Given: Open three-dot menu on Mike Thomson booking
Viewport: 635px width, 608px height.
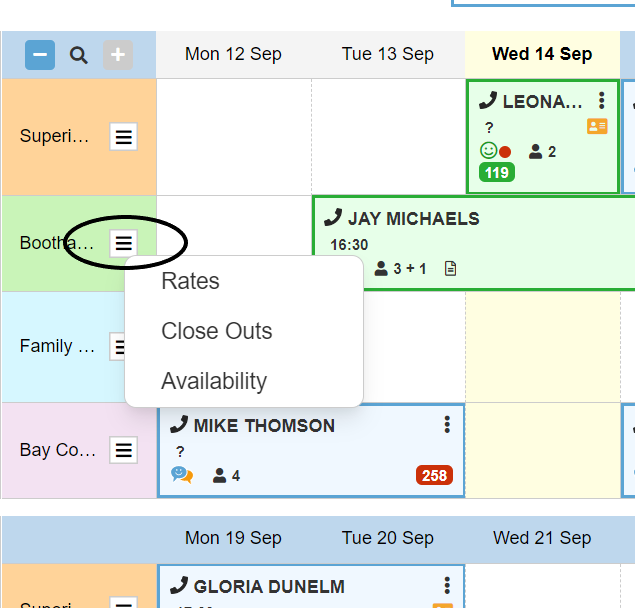Looking at the screenshot, I should [x=447, y=425].
